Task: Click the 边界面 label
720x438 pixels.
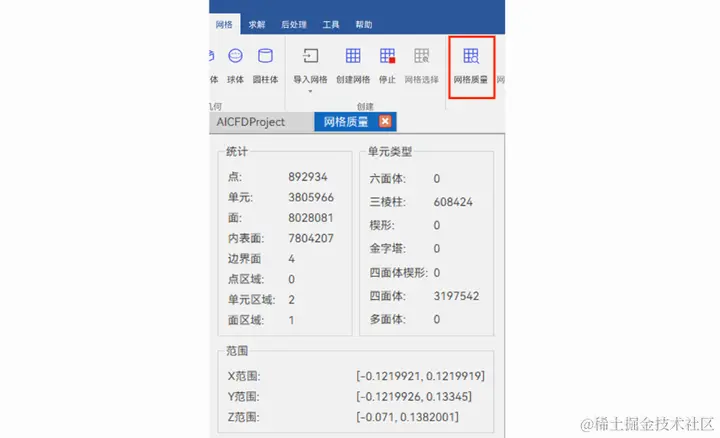Action: click(x=244, y=259)
